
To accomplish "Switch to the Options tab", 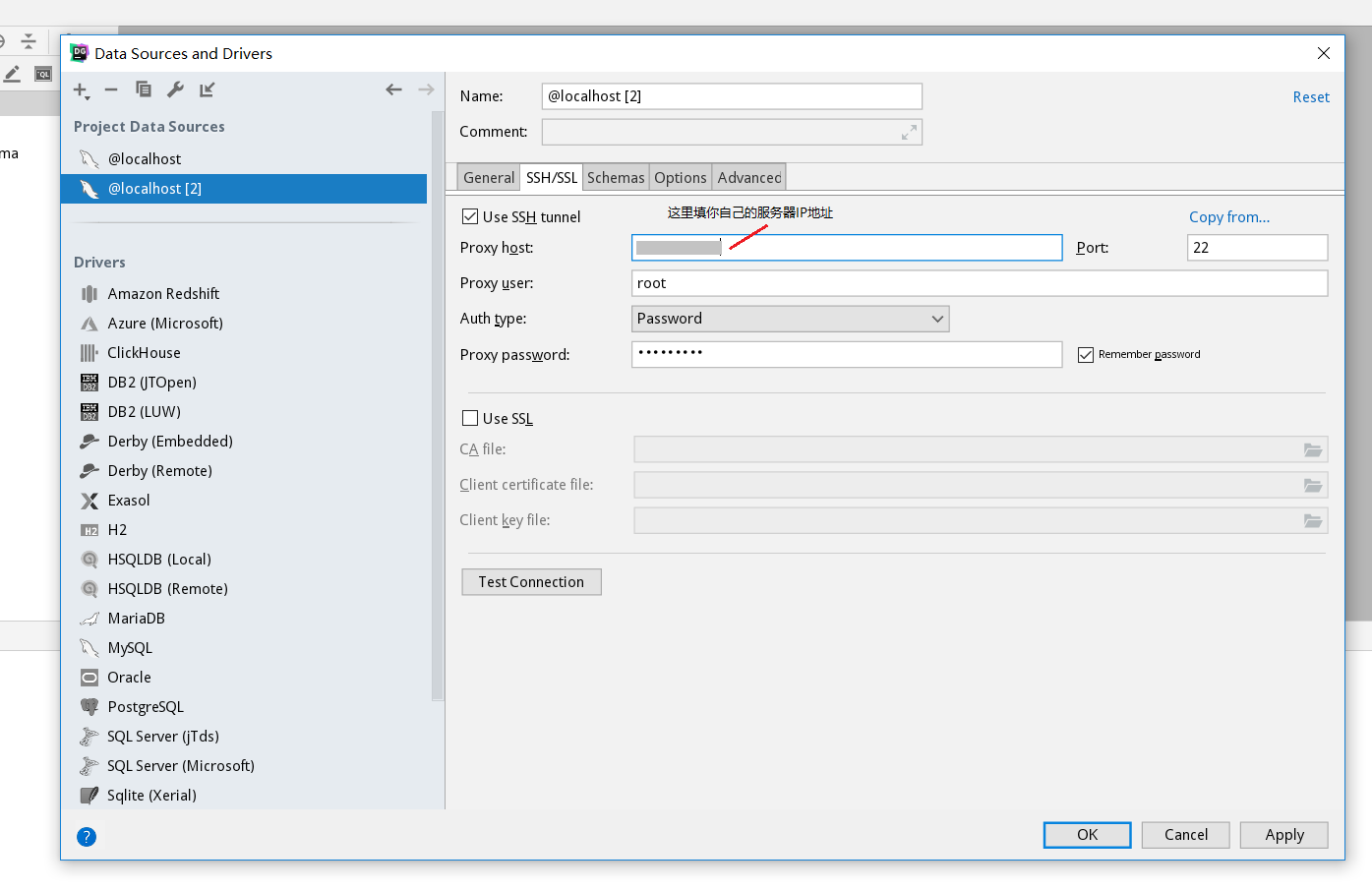I will pos(681,177).
